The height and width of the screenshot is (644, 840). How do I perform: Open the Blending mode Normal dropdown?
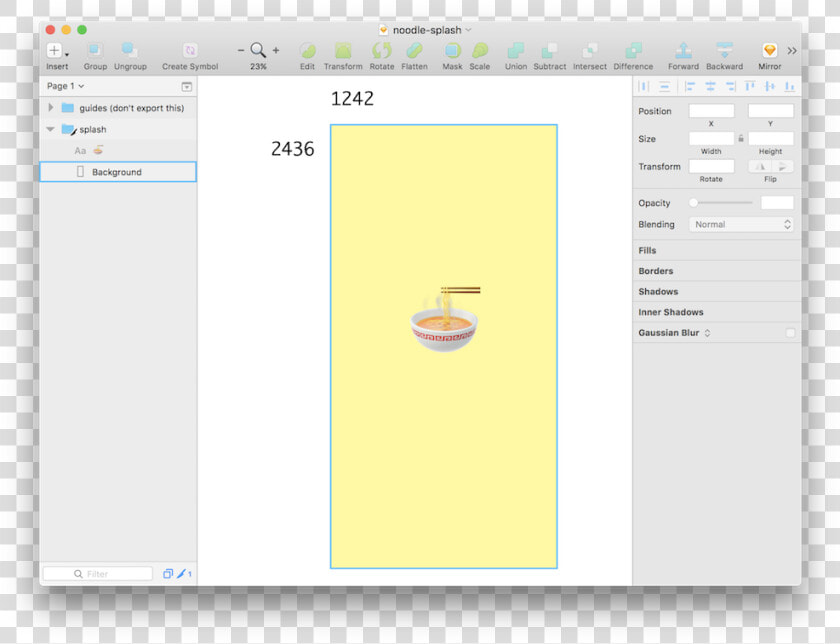[x=741, y=224]
